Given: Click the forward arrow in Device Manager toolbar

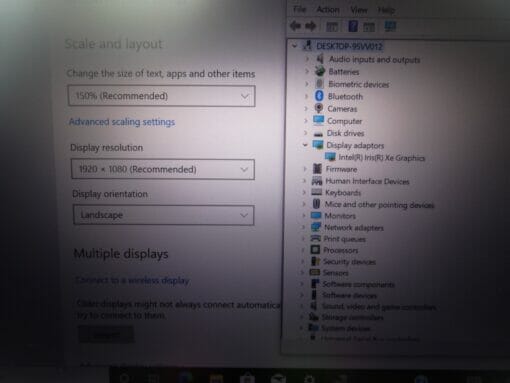Looking at the screenshot, I should coord(311,26).
